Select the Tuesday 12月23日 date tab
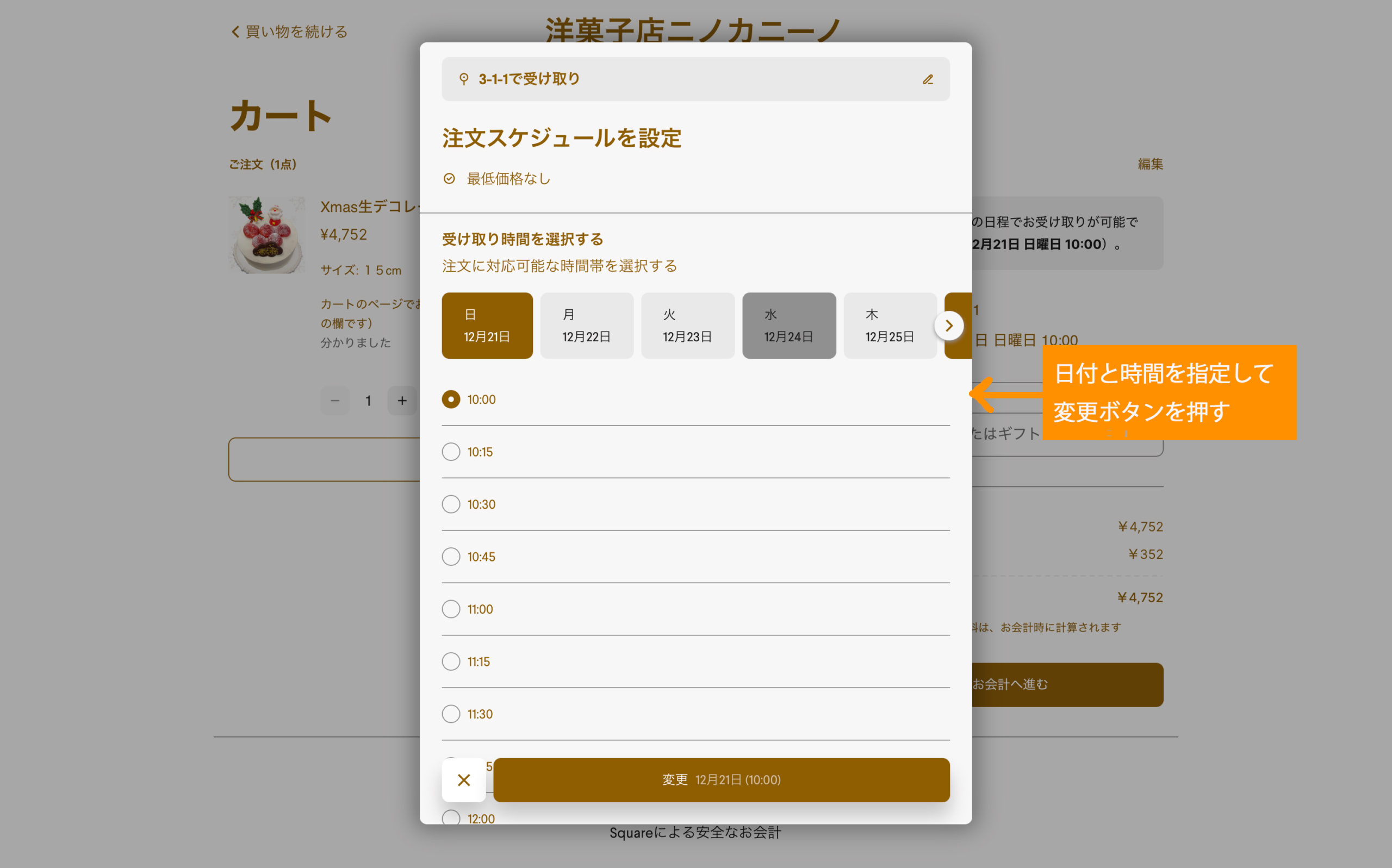 [687, 326]
